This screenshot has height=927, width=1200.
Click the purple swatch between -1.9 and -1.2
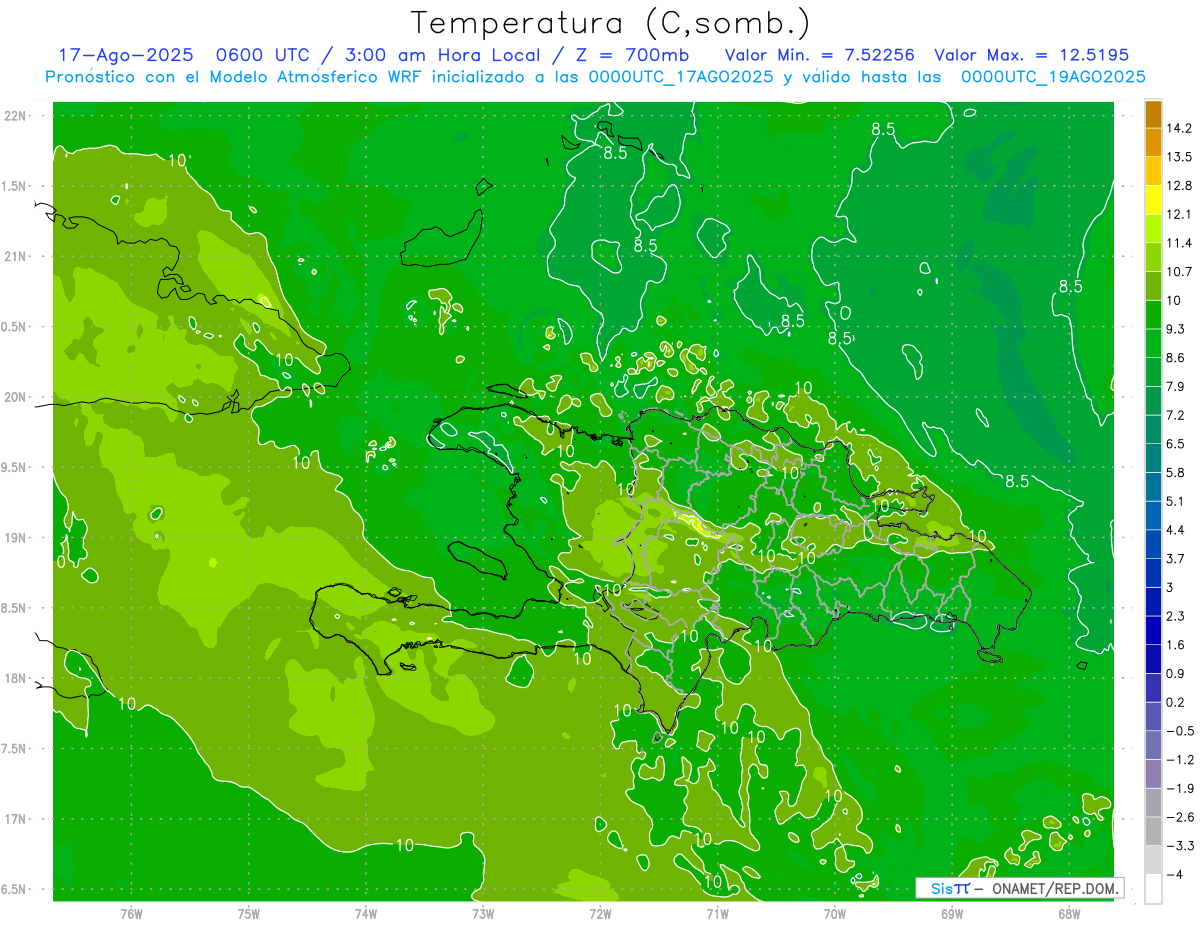click(1153, 774)
